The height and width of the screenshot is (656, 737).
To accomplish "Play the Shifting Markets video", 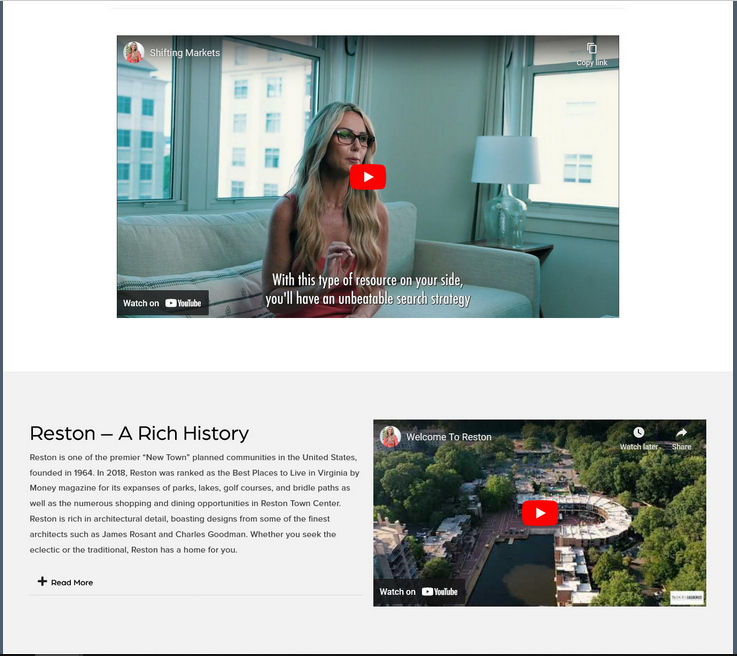I will [368, 177].
